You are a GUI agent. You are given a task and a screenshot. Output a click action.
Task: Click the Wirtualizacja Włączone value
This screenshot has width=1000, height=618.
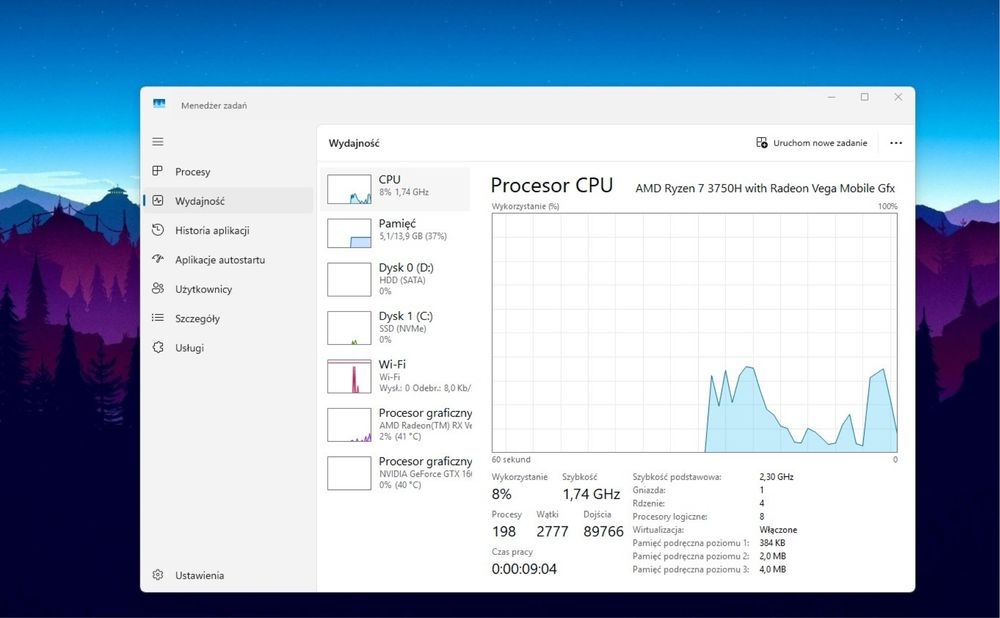(778, 529)
